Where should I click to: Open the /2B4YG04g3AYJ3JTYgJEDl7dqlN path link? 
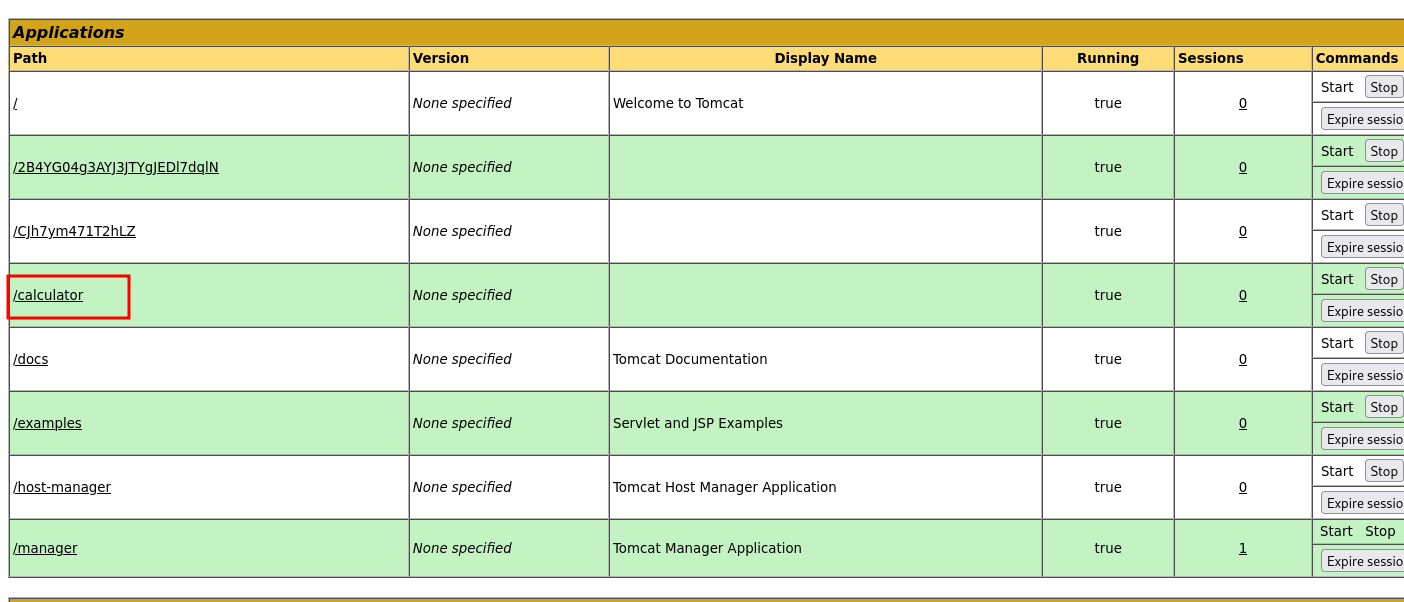[116, 167]
